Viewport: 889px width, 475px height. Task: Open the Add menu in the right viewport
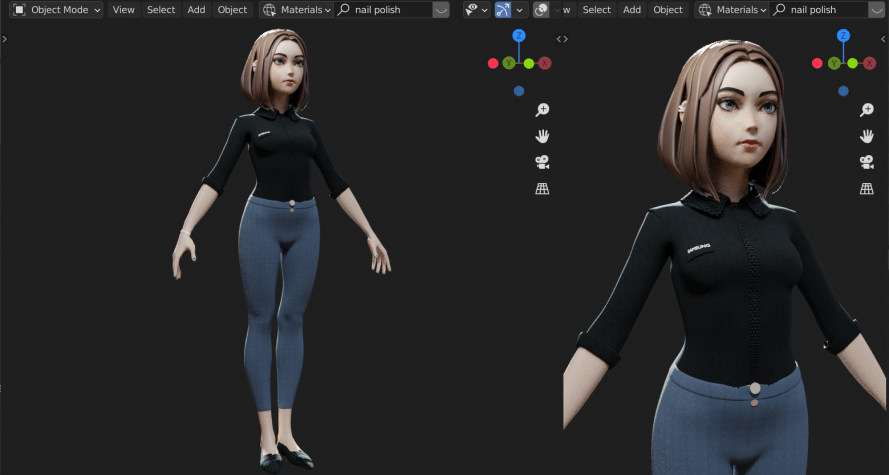(632, 10)
